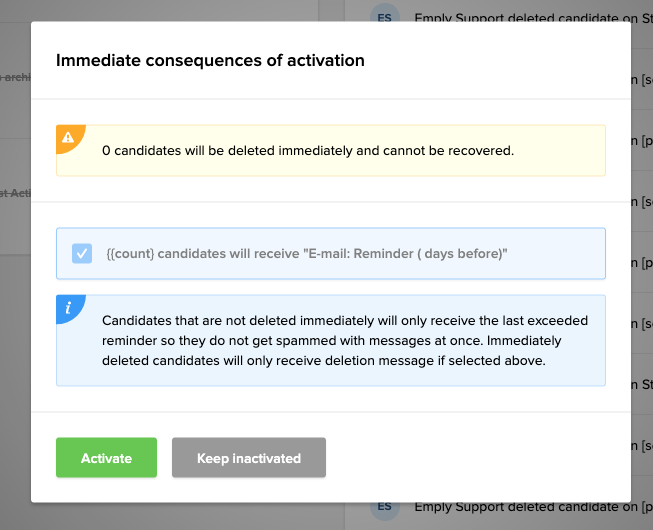The image size is (653, 530).
Task: Click the orange warning triangle icon
Action: pyautogui.click(x=68, y=137)
